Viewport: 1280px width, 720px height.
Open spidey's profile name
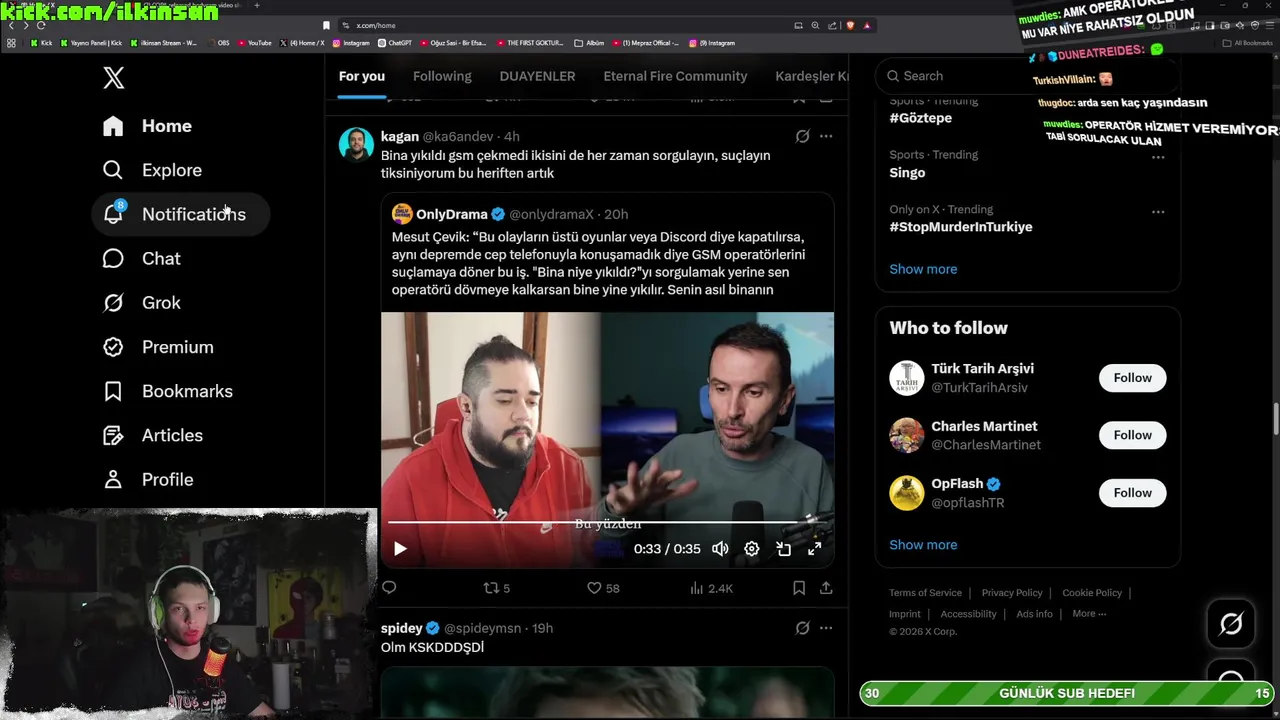tap(402, 628)
